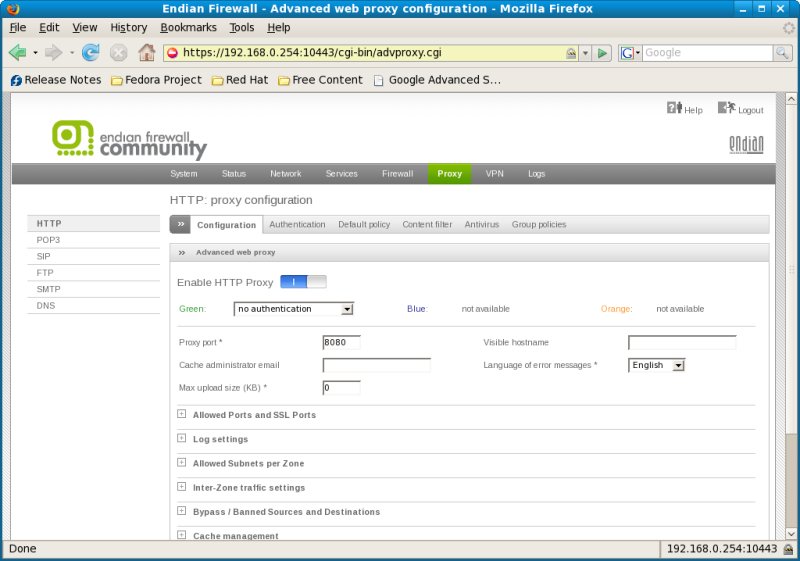
Task: Open the VPN navigation menu
Action: click(x=494, y=174)
